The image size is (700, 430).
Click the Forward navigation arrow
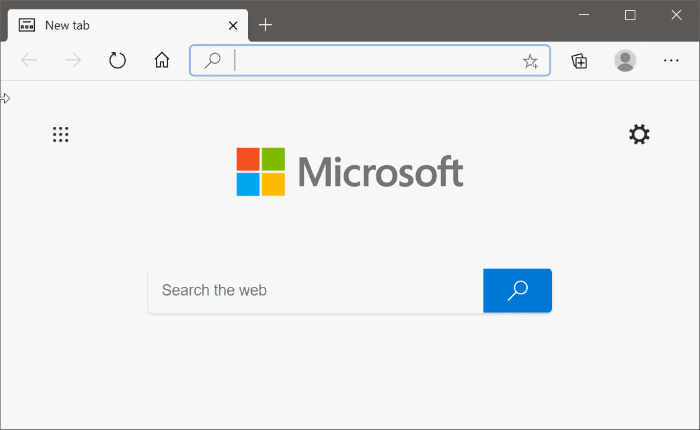tap(73, 60)
